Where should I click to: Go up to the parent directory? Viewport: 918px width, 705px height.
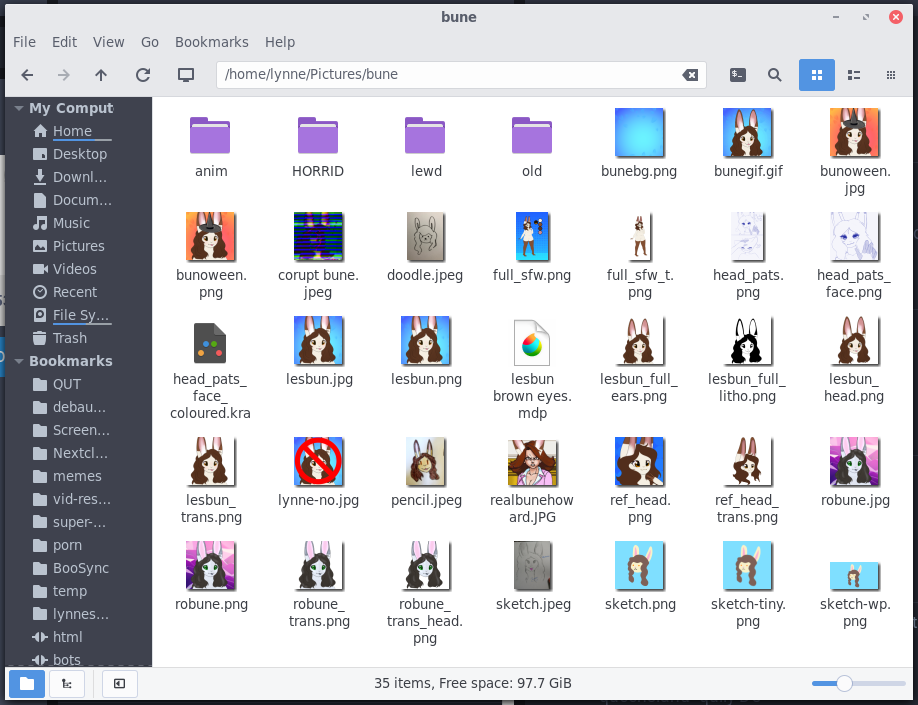click(x=101, y=75)
